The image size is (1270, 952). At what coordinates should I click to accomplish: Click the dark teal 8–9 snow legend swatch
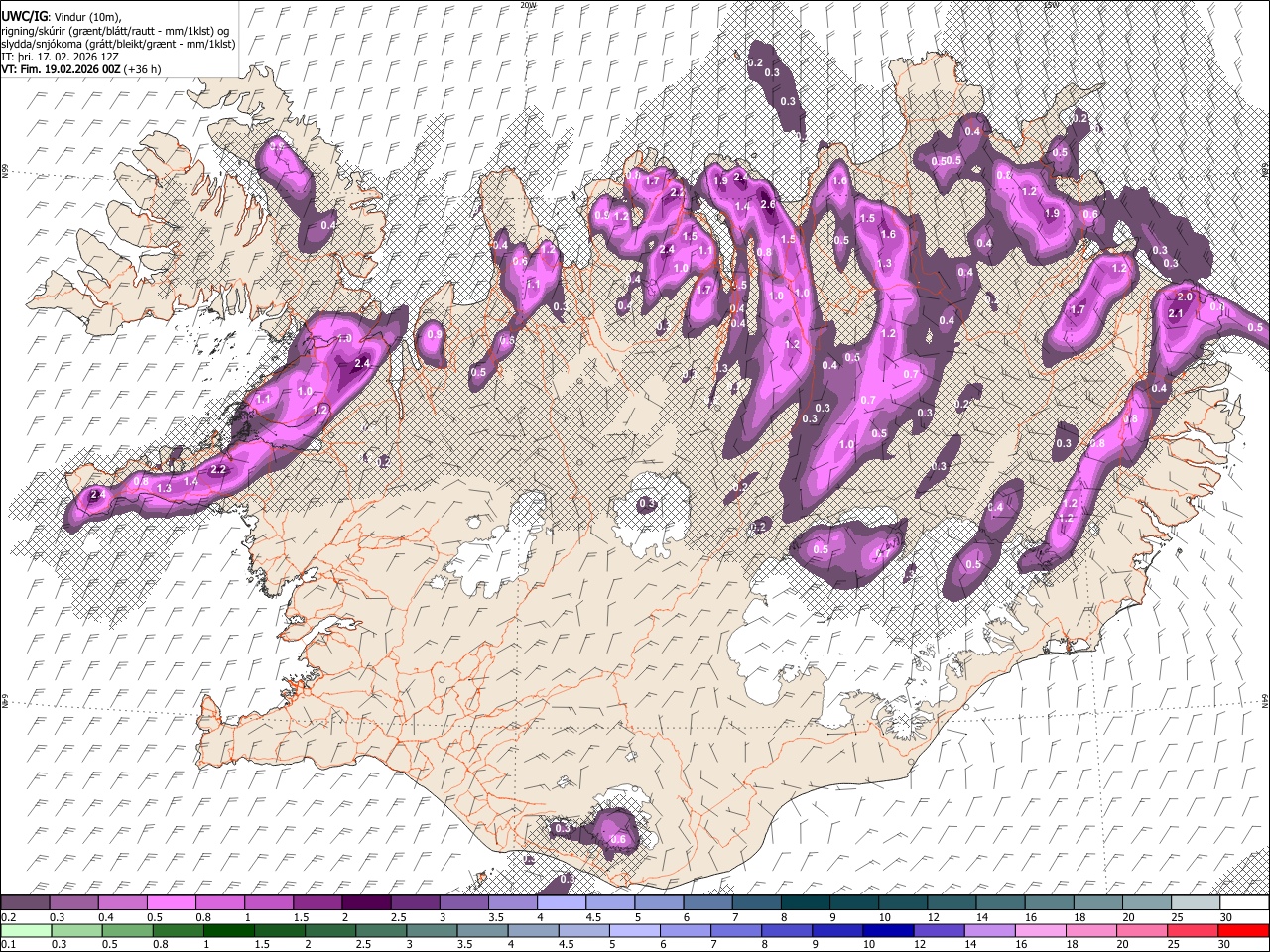(806, 903)
